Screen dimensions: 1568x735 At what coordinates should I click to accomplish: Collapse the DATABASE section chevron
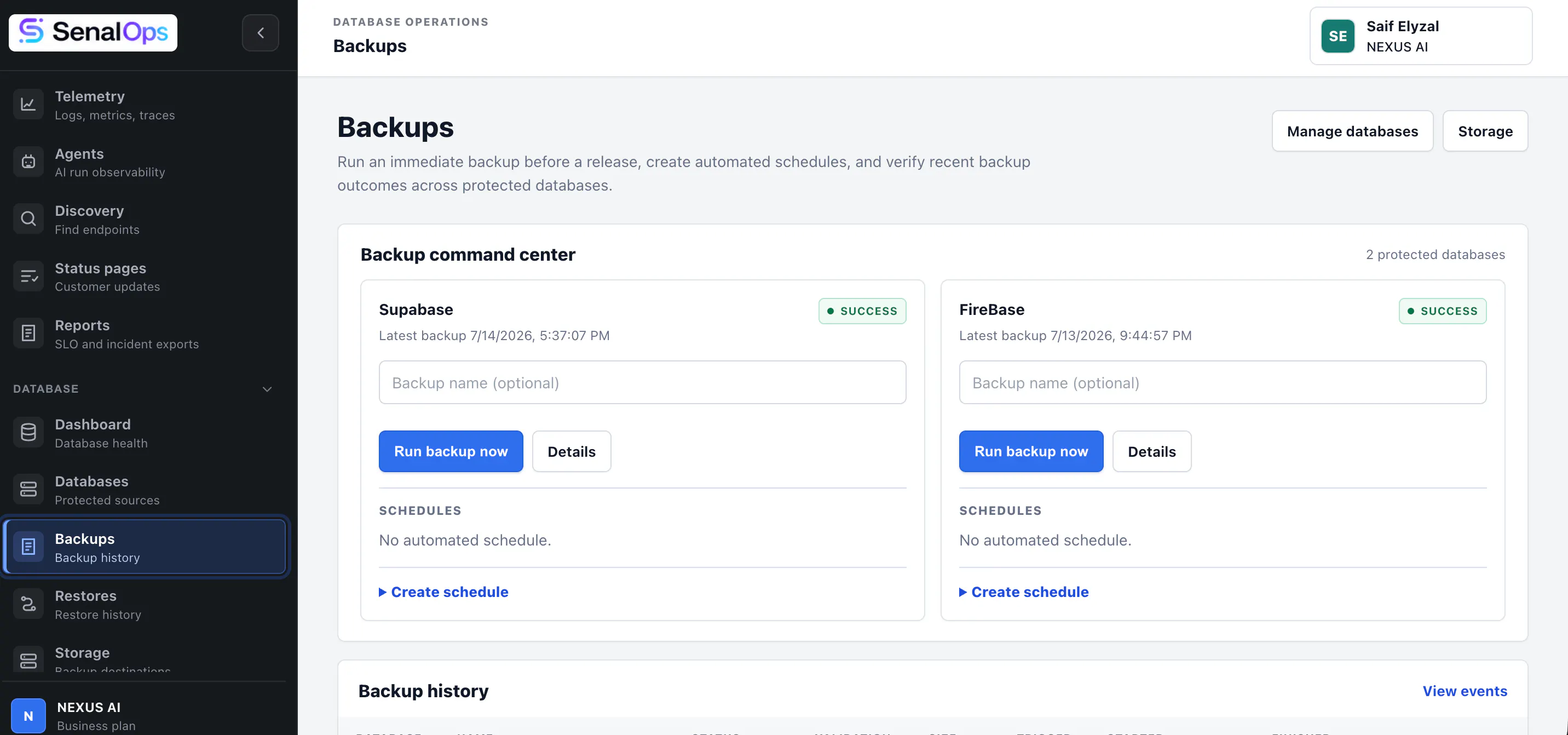(267, 389)
